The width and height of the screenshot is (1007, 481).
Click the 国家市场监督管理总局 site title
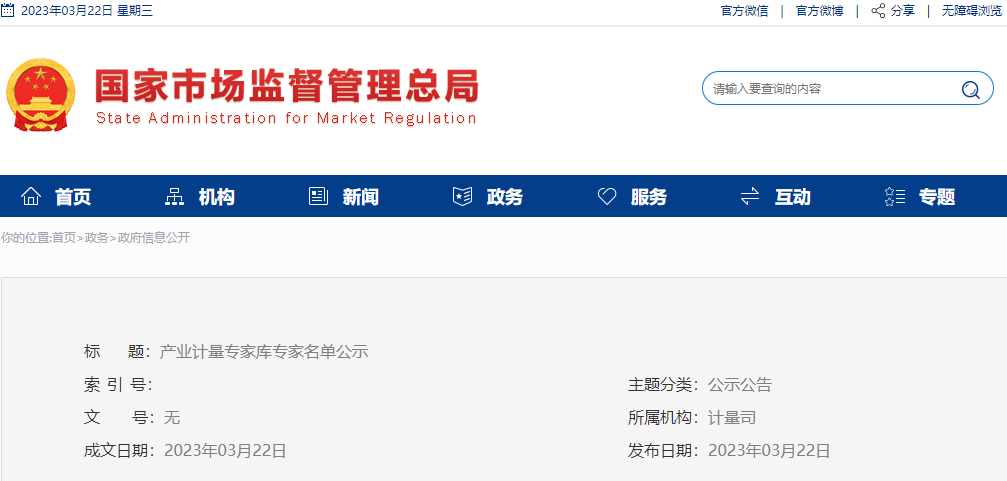[287, 85]
